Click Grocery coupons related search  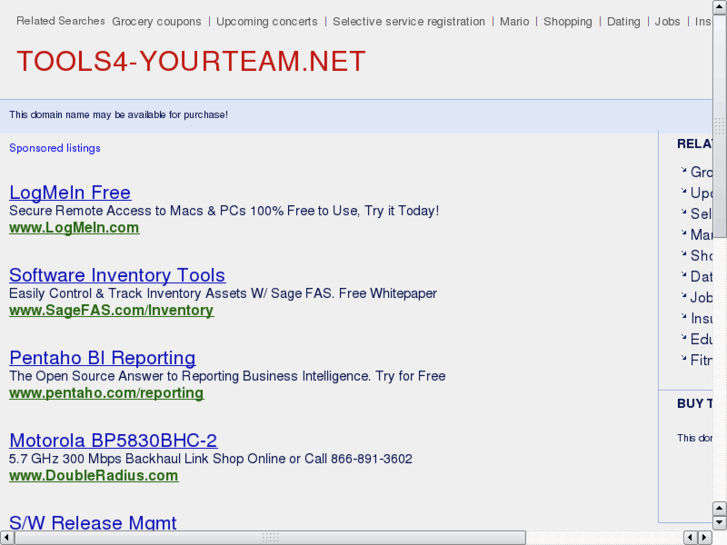click(157, 22)
